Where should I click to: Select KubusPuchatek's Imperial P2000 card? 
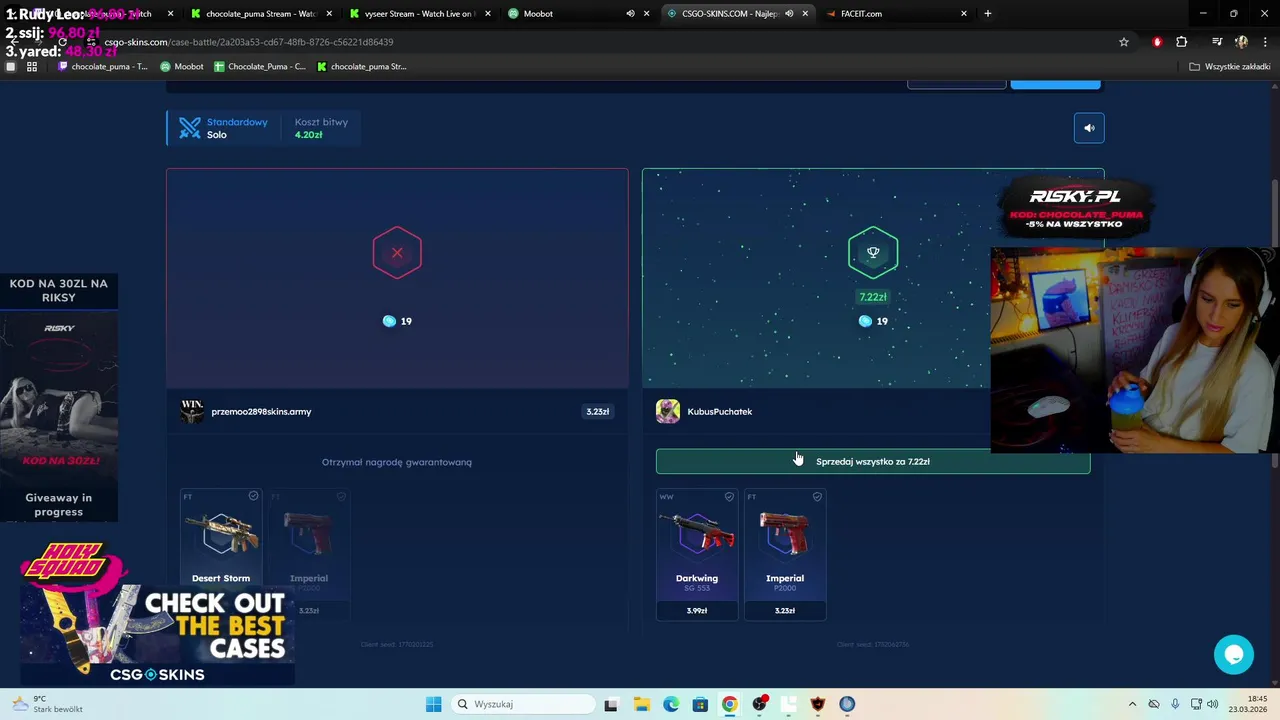pos(785,555)
